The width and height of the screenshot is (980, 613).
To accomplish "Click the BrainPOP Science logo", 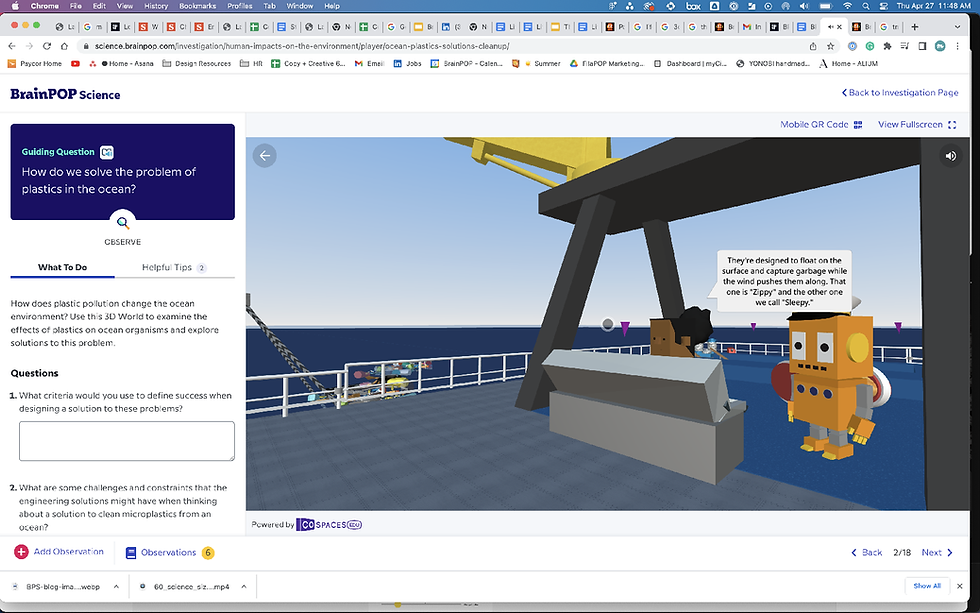I will click(x=65, y=94).
